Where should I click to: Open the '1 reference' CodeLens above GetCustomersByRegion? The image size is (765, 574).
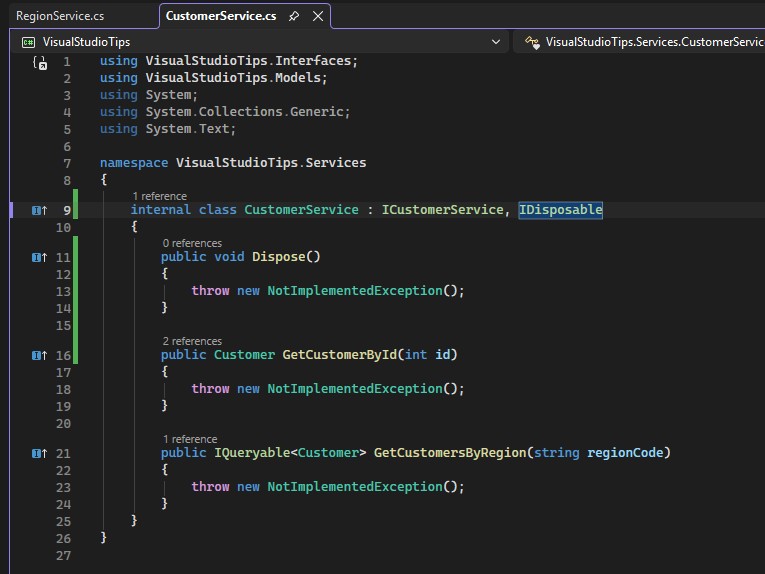click(x=190, y=439)
